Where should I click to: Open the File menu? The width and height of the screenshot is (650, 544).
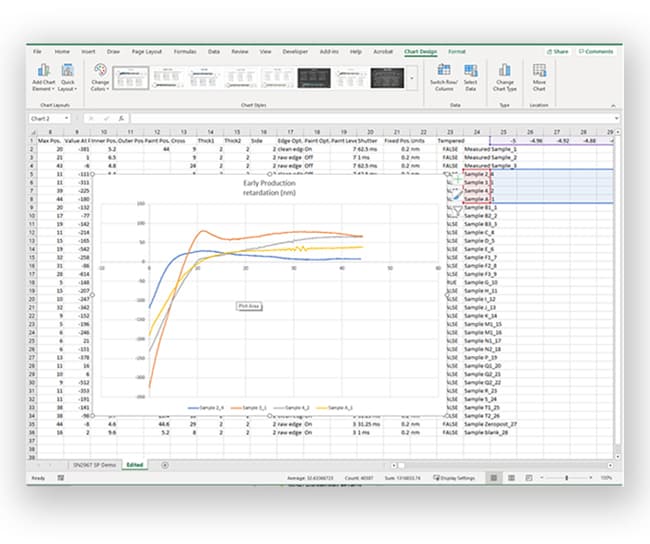click(x=37, y=51)
